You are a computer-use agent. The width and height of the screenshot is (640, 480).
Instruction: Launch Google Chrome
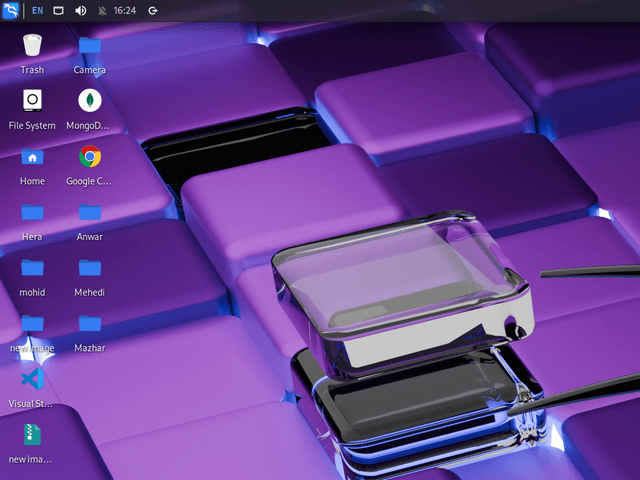[x=90, y=157]
